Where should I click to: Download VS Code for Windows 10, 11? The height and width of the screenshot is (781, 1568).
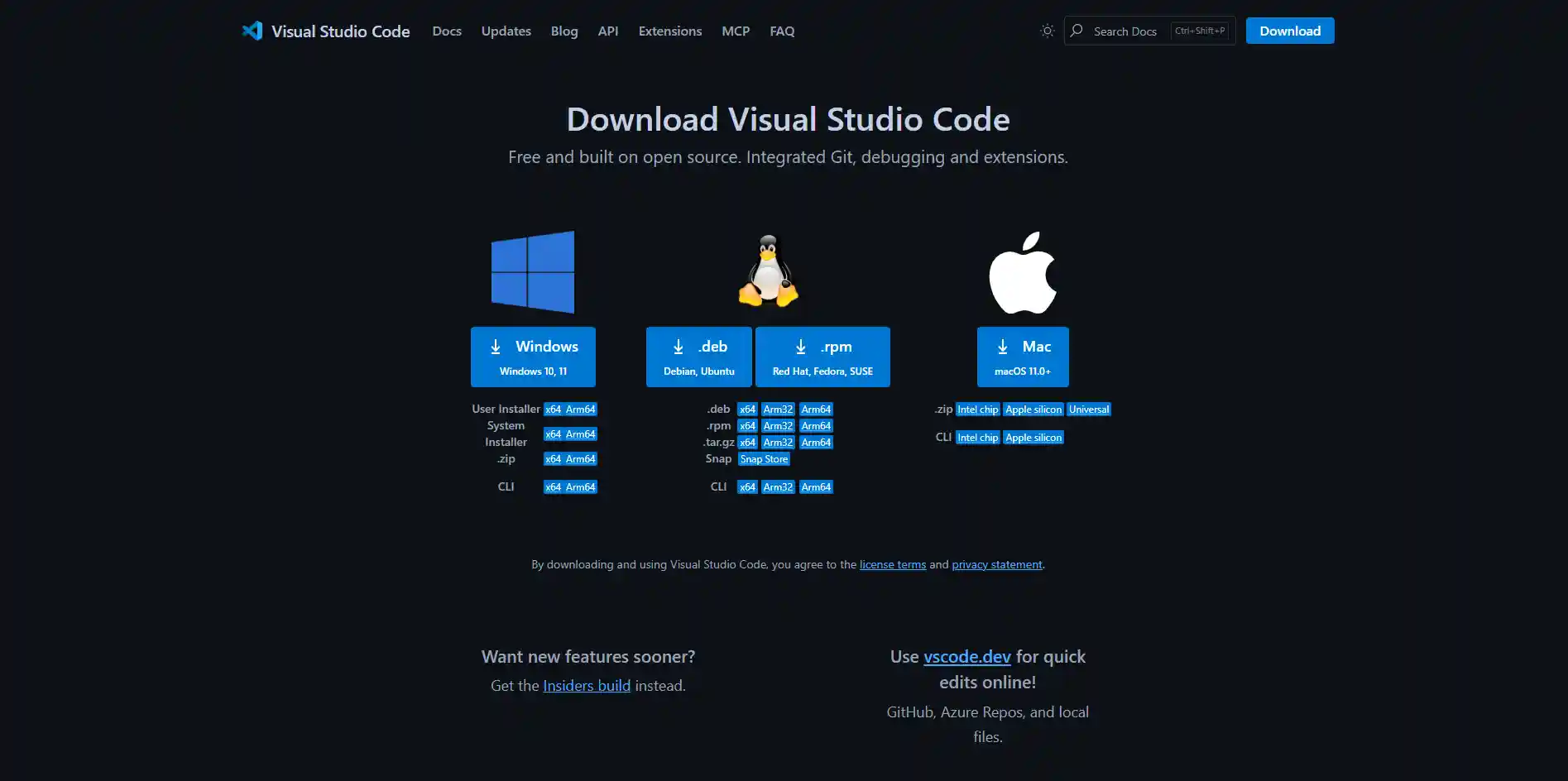(533, 357)
